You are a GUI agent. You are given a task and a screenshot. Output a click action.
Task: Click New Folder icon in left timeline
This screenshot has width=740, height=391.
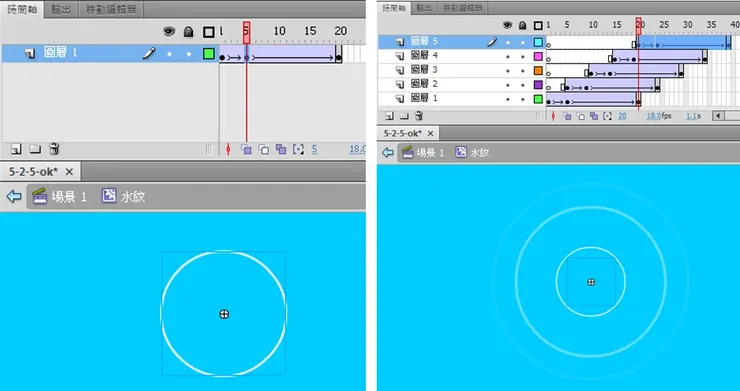point(35,150)
